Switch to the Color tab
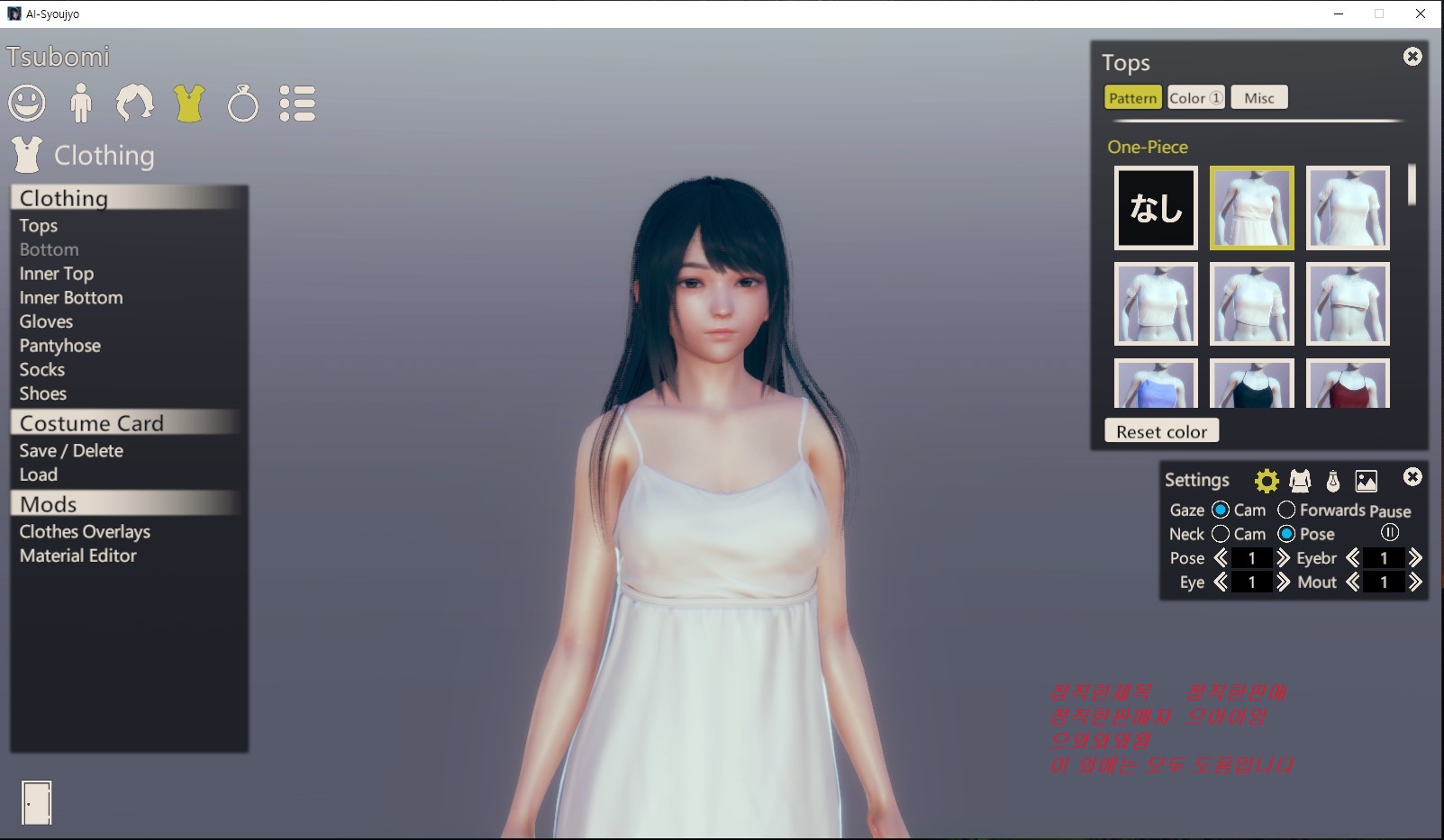 coord(1195,98)
